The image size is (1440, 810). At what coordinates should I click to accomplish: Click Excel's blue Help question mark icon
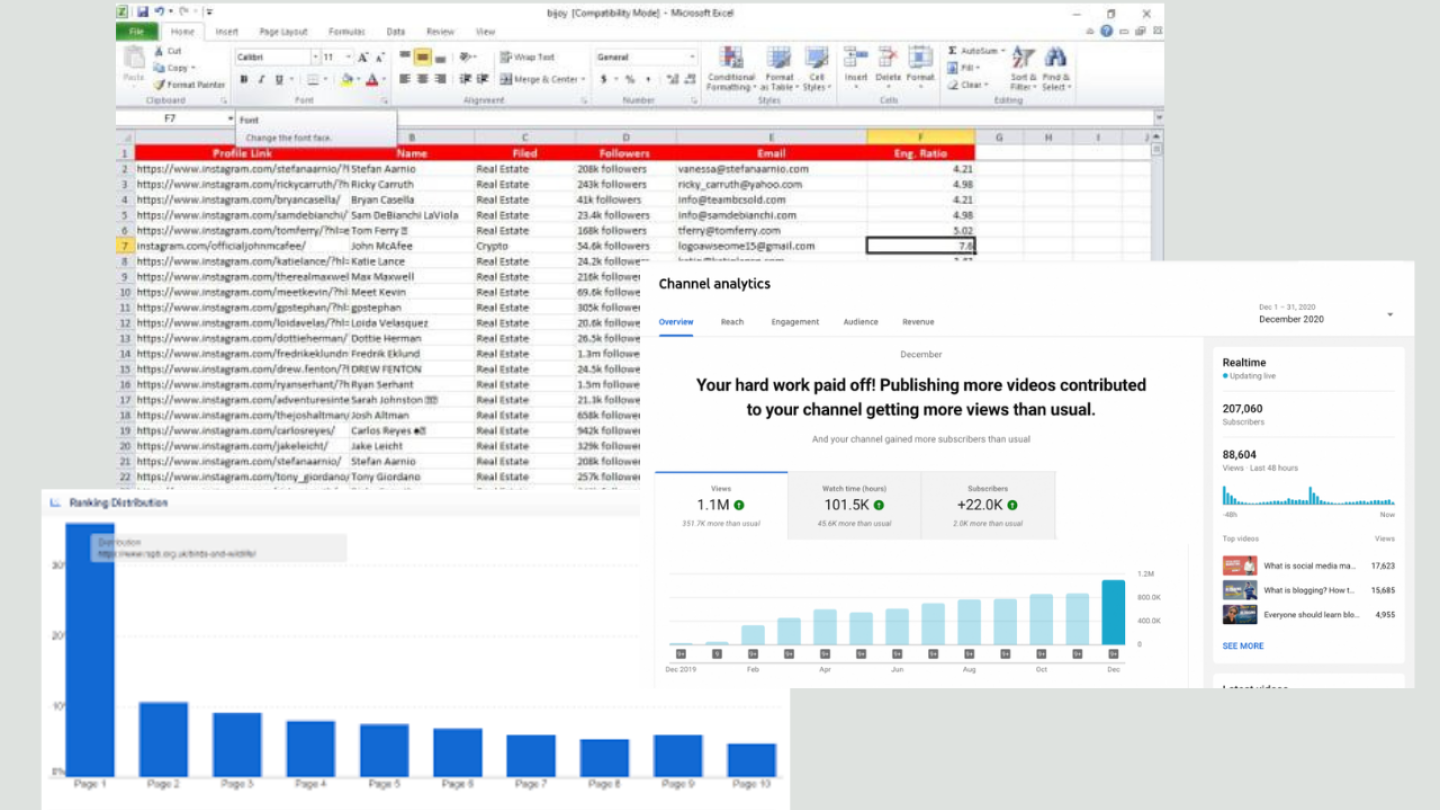(x=1107, y=31)
